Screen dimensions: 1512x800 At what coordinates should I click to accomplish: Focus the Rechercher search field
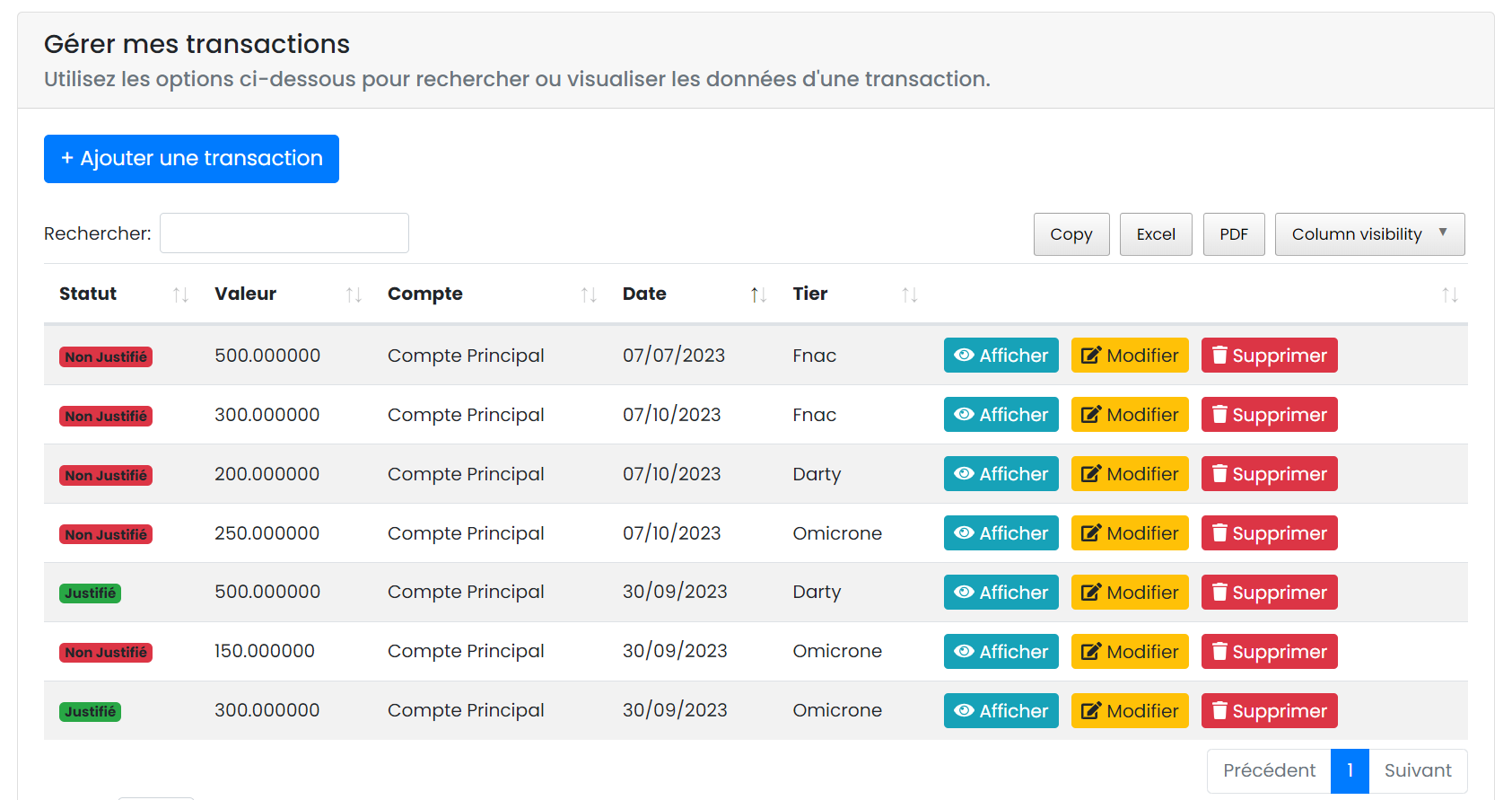[x=284, y=233]
